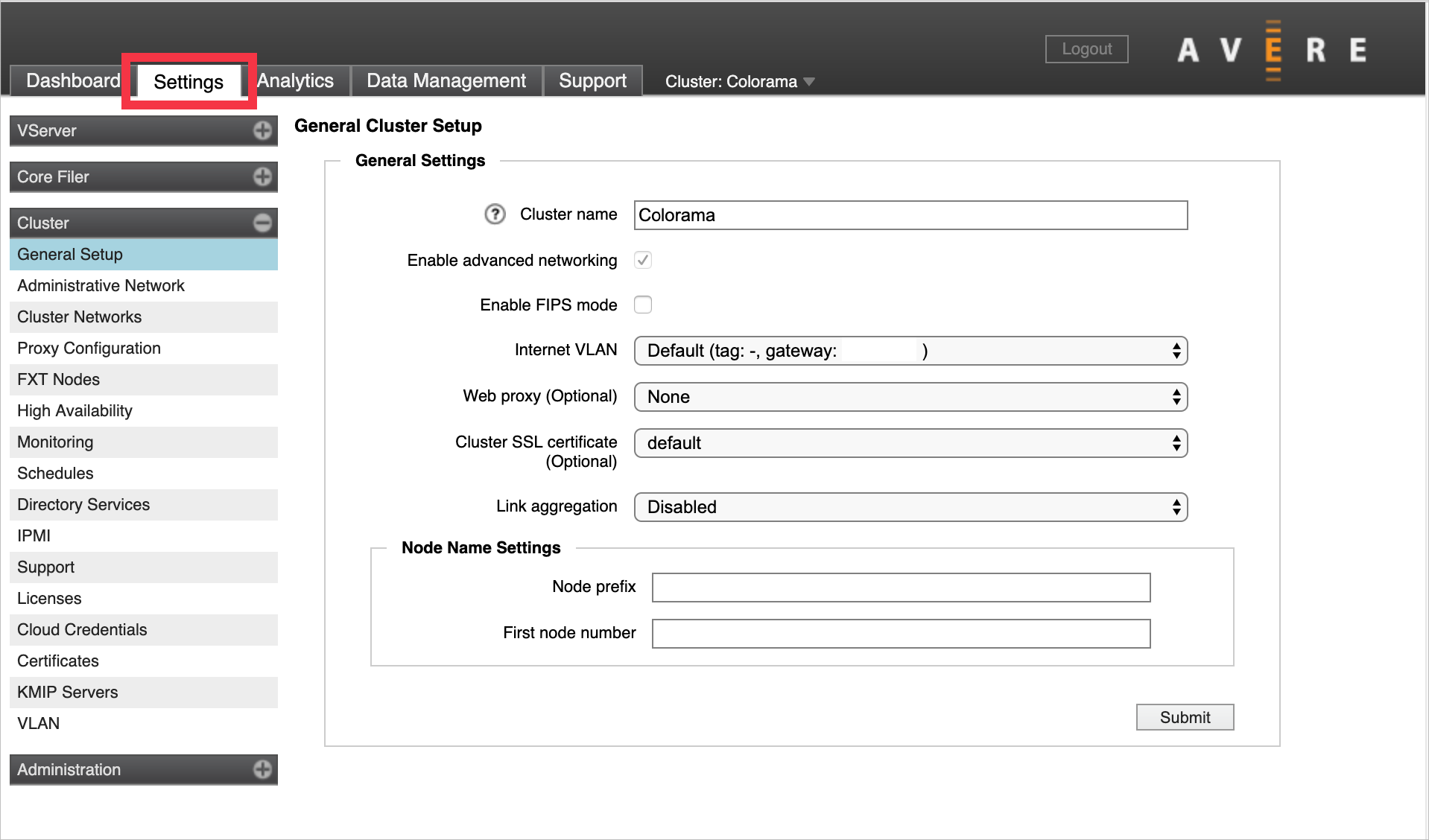The width and height of the screenshot is (1429, 840).
Task: Open the Analytics tab
Action: [x=295, y=80]
